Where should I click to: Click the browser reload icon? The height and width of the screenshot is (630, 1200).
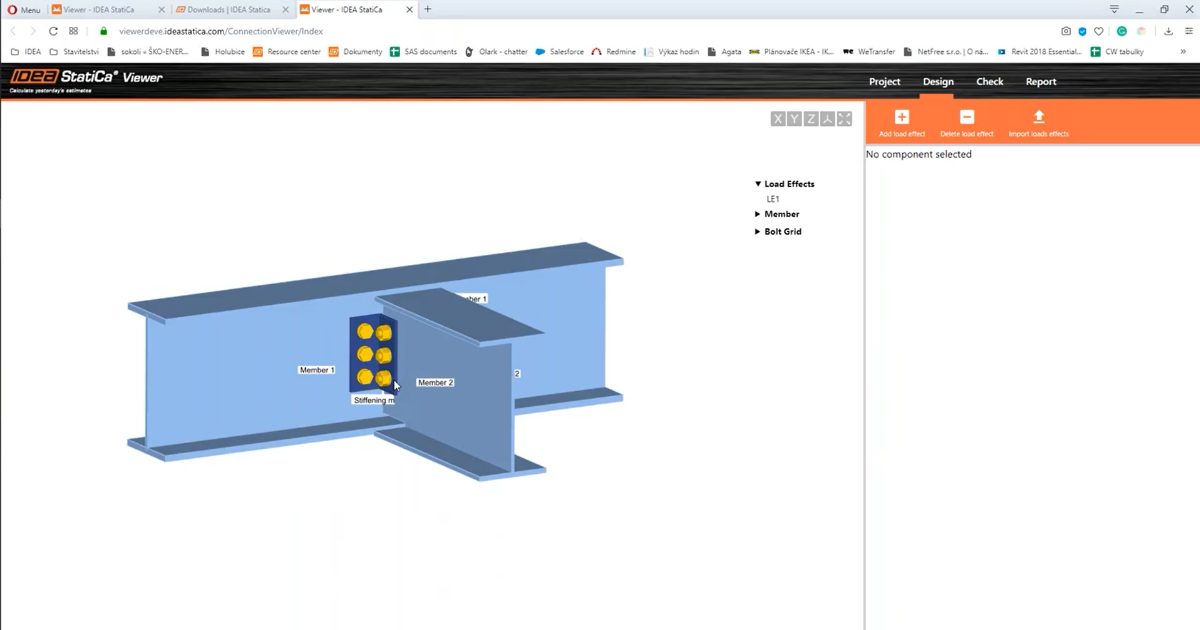click(x=53, y=31)
